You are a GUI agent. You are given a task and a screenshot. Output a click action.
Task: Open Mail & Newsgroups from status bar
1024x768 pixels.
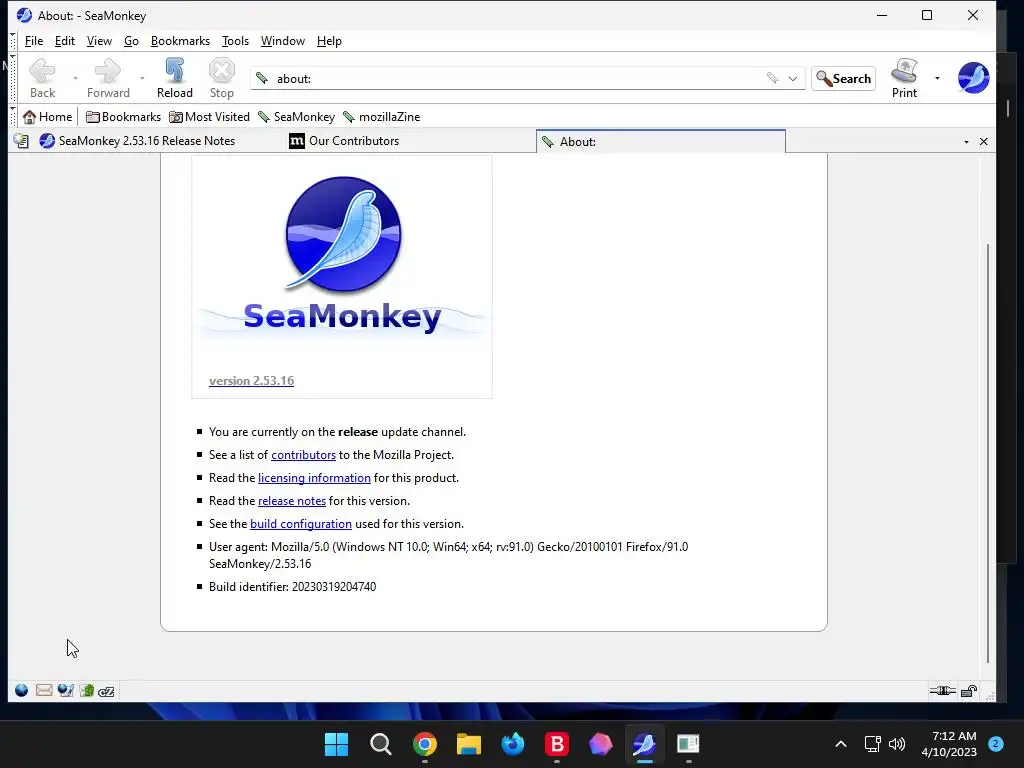[44, 690]
